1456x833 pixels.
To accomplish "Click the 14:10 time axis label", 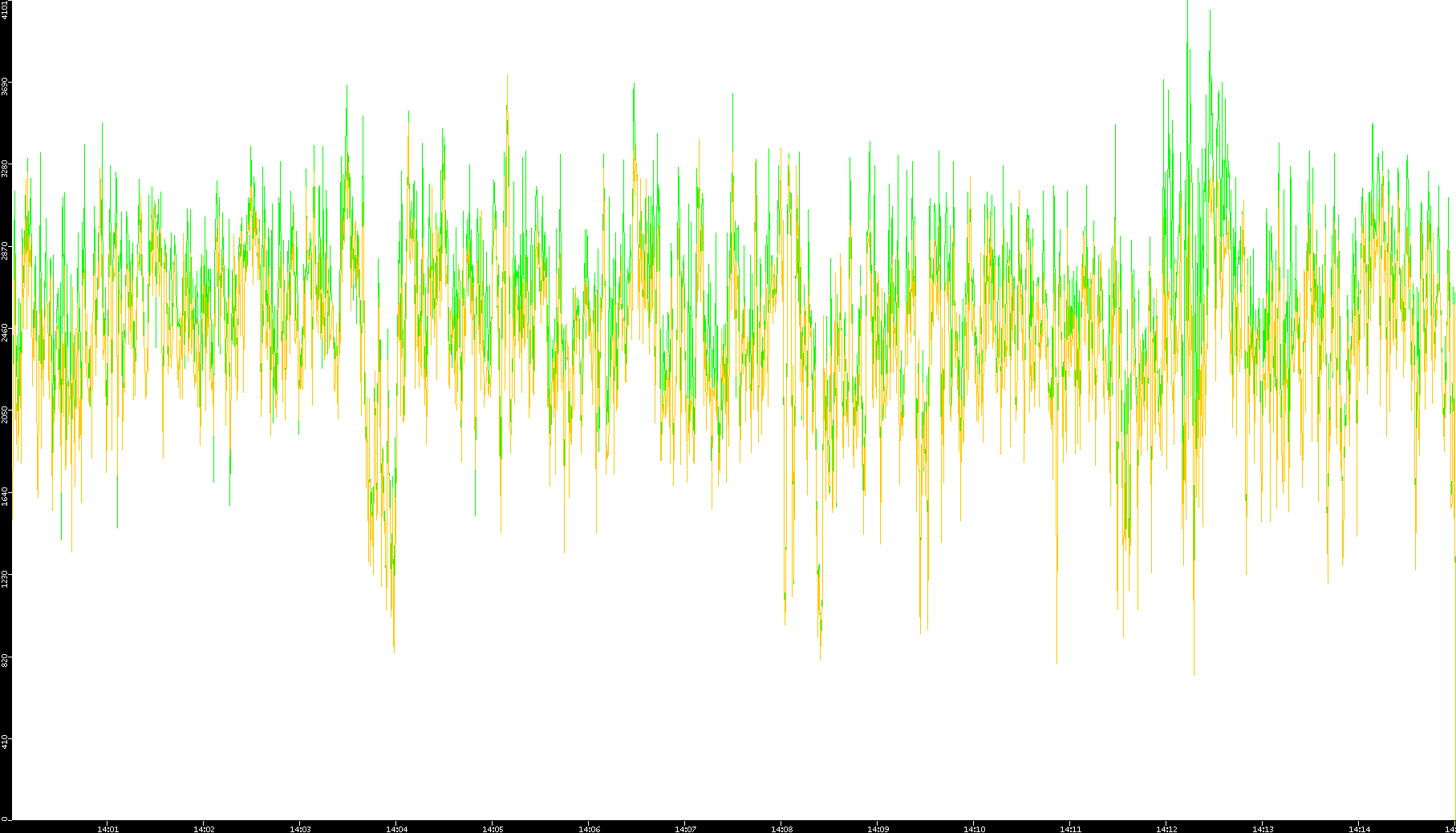I will [974, 829].
